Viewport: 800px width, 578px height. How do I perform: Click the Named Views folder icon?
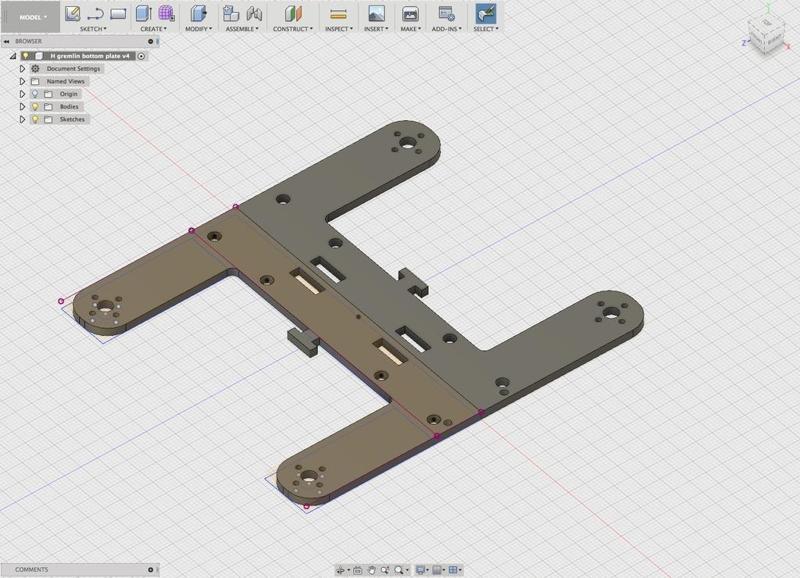click(x=35, y=81)
